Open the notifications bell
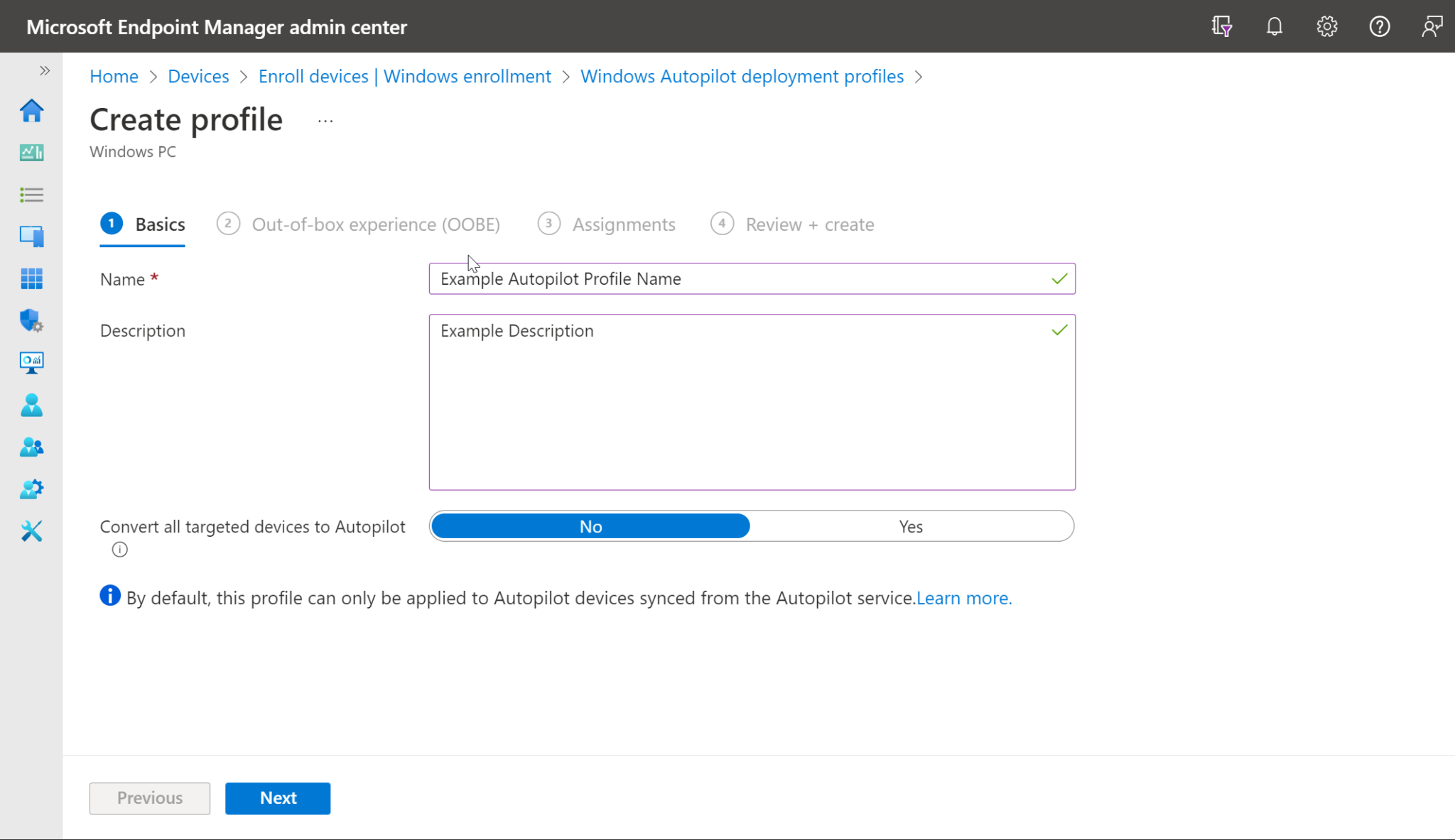Image resolution: width=1455 pixels, height=840 pixels. pos(1274,26)
